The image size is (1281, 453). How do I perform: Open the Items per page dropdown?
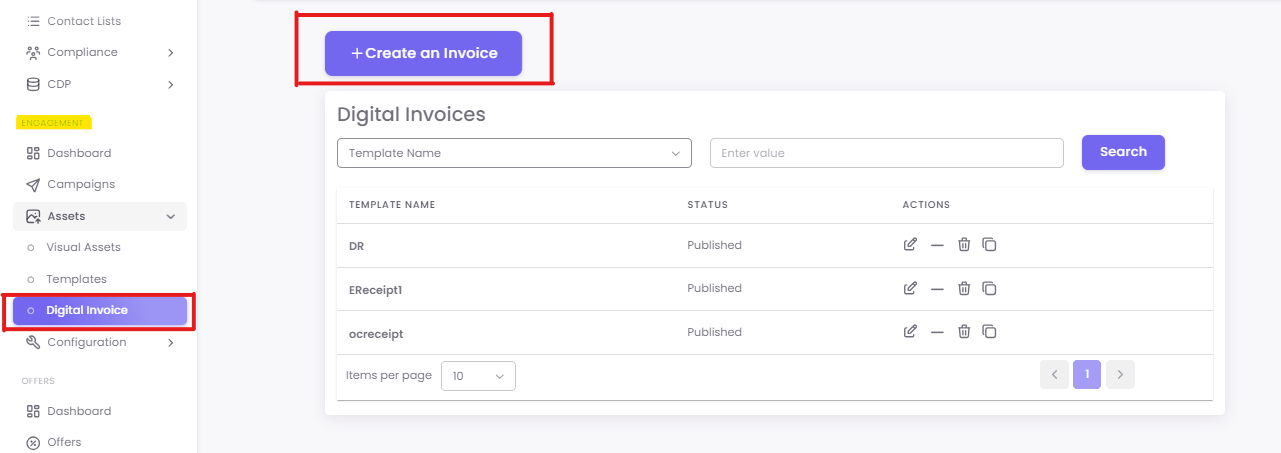478,376
